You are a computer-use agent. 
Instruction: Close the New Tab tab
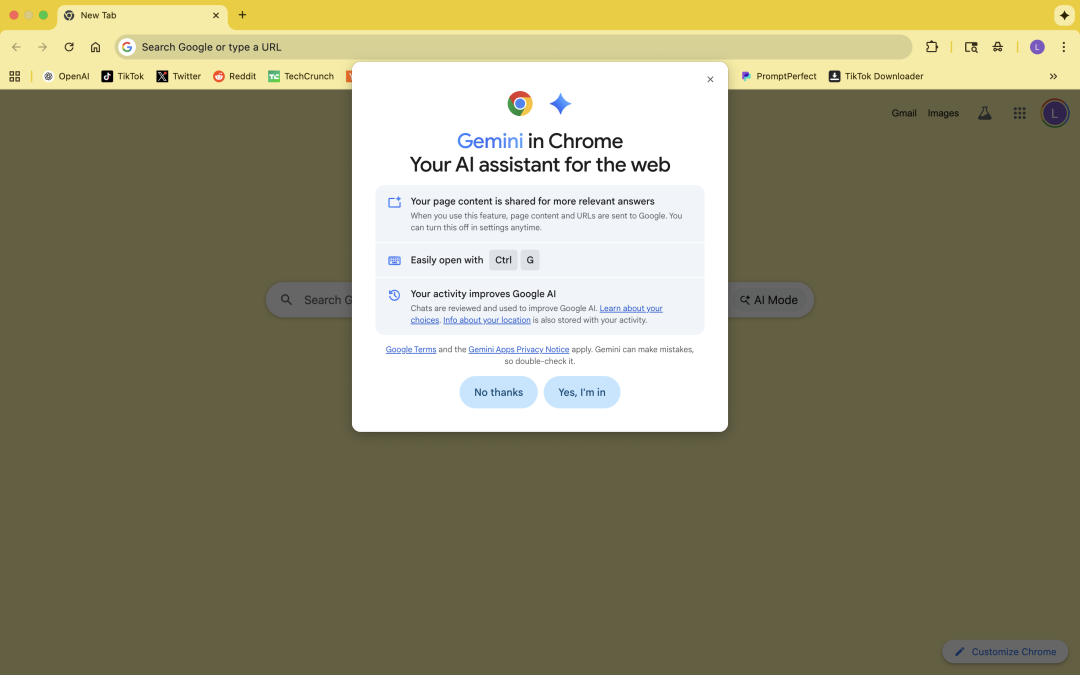point(215,15)
